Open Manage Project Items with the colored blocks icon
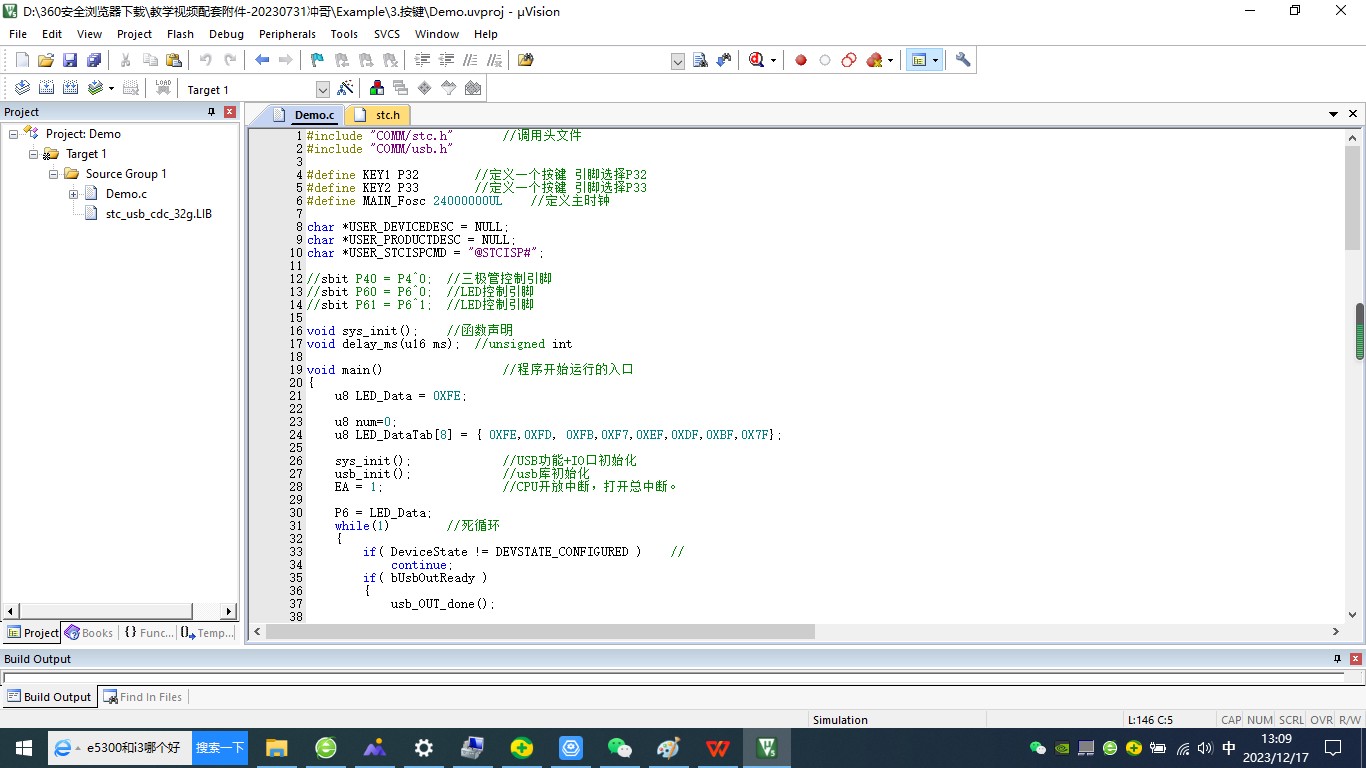Screen dimensions: 1366x768 377,88
